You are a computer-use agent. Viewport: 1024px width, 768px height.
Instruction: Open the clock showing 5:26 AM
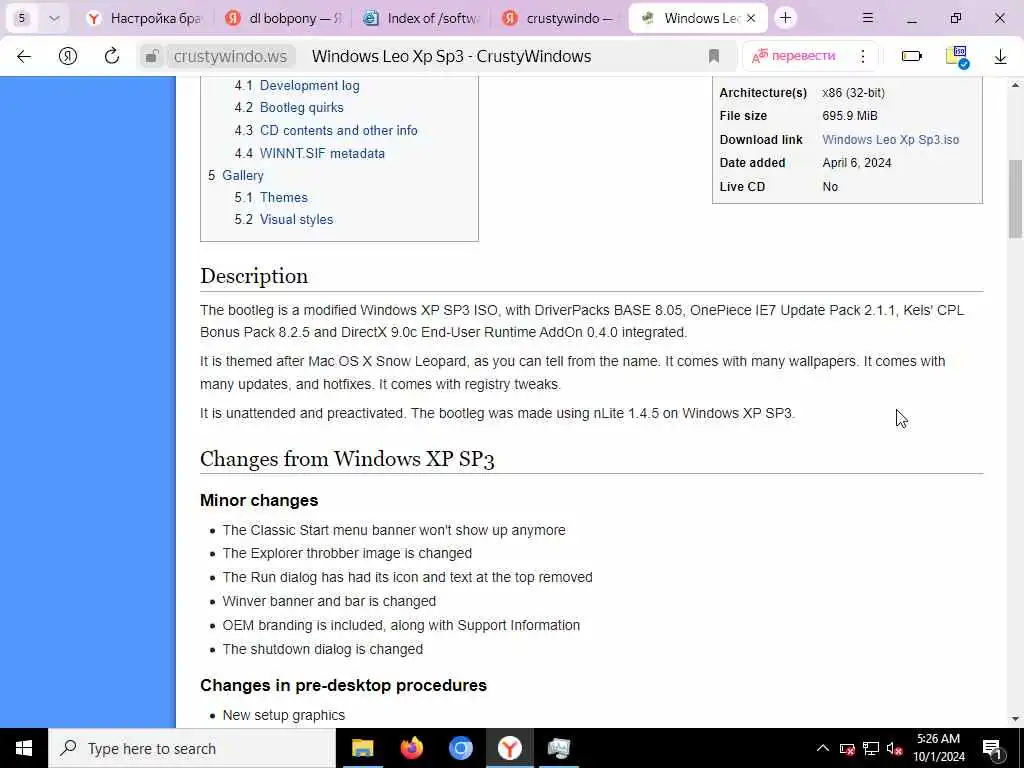[x=938, y=748]
